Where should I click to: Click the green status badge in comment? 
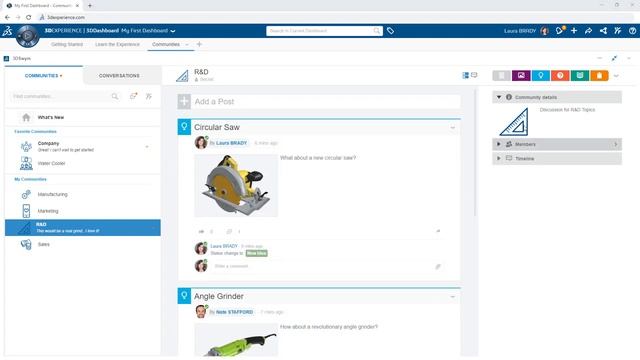(x=256, y=253)
